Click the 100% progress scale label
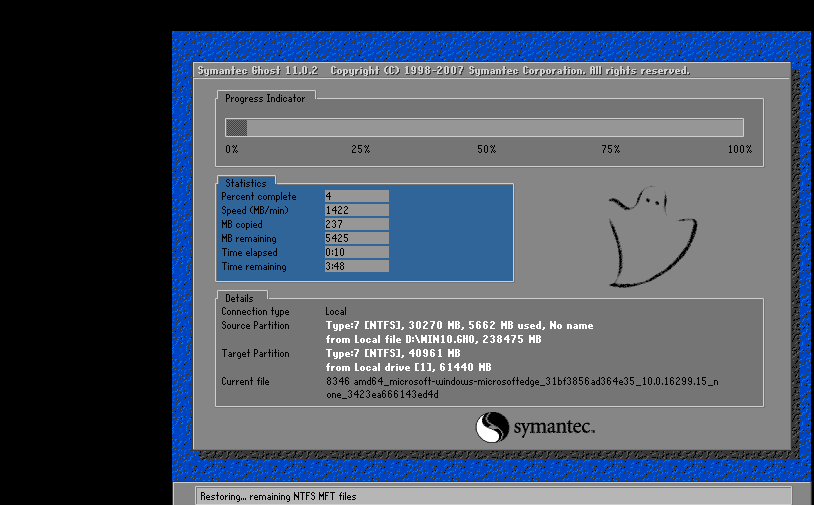Viewport: 814px width, 505px height. (x=740, y=149)
